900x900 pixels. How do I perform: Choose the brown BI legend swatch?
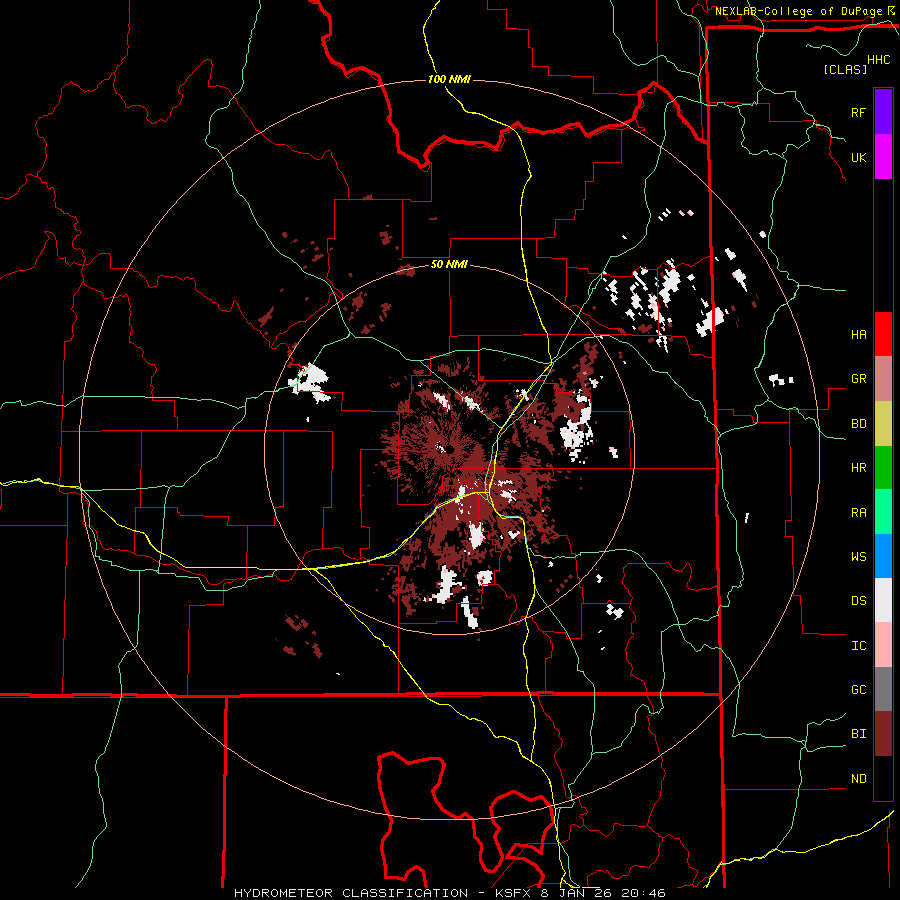pos(883,734)
